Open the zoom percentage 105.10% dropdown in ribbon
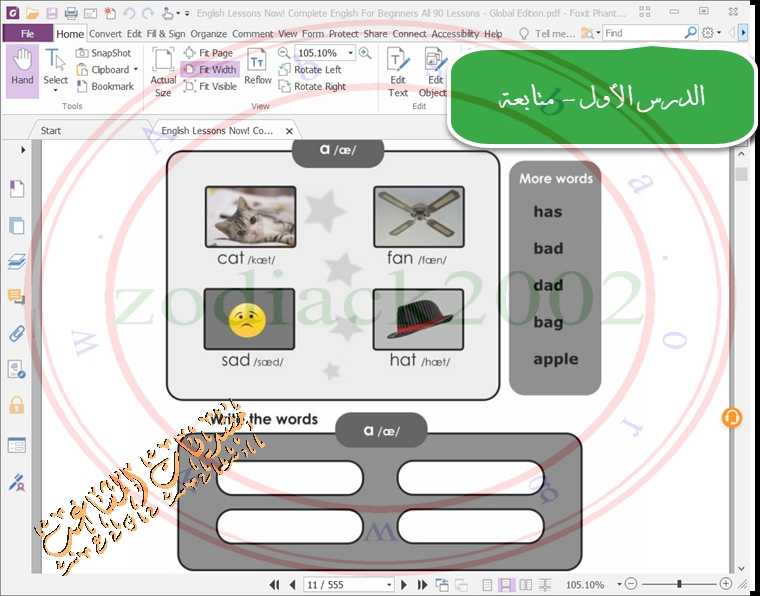 [350, 53]
